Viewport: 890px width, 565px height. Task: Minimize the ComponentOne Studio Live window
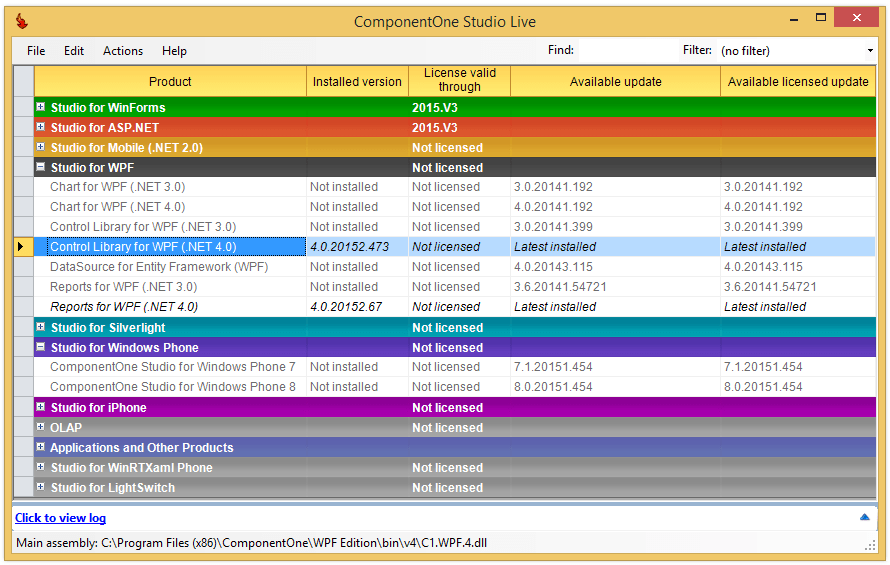794,19
